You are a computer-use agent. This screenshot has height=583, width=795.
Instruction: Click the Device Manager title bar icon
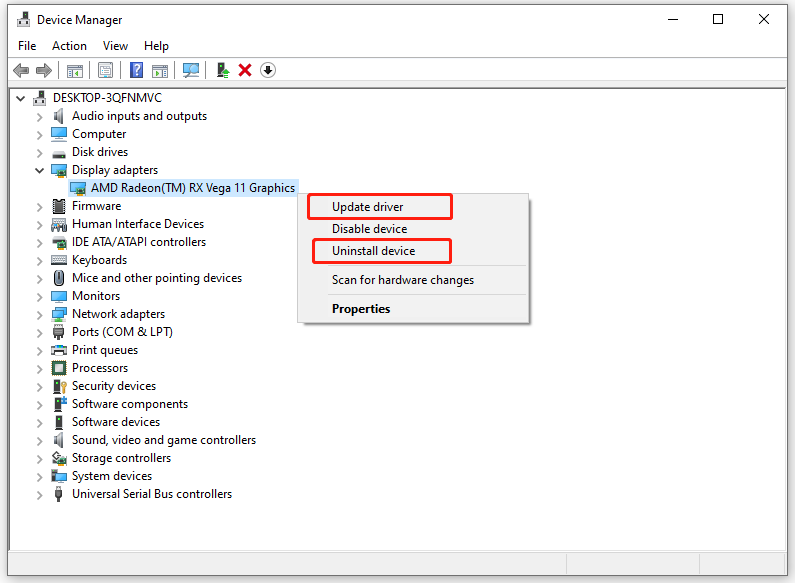(23, 20)
